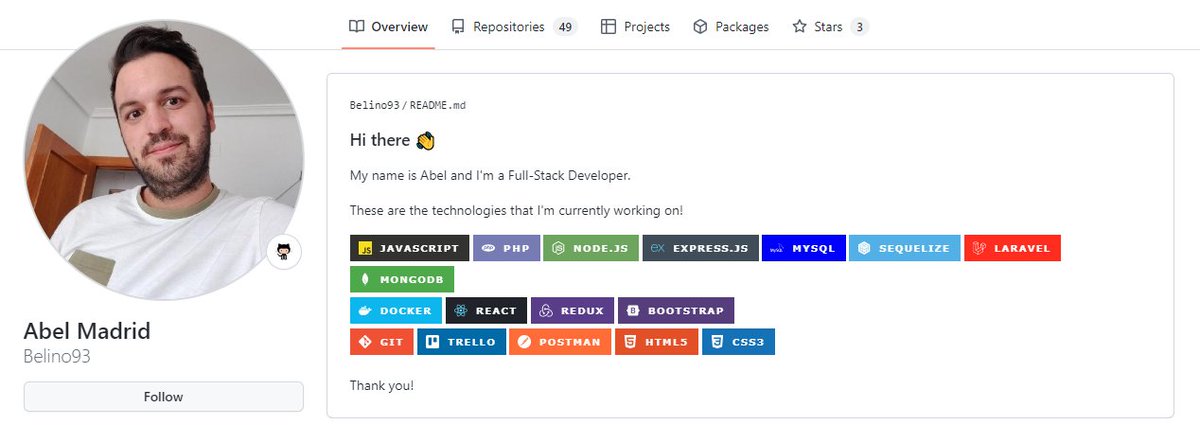Click the 'Hi there' heading
The height and width of the screenshot is (425, 1200).
380,140
